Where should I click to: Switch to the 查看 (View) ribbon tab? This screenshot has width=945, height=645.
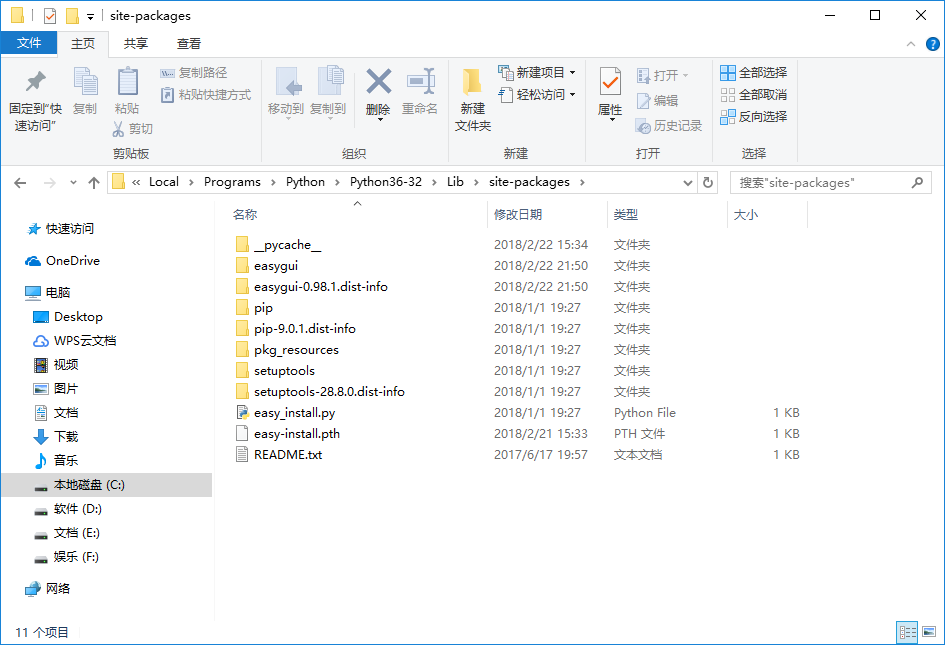pos(188,44)
